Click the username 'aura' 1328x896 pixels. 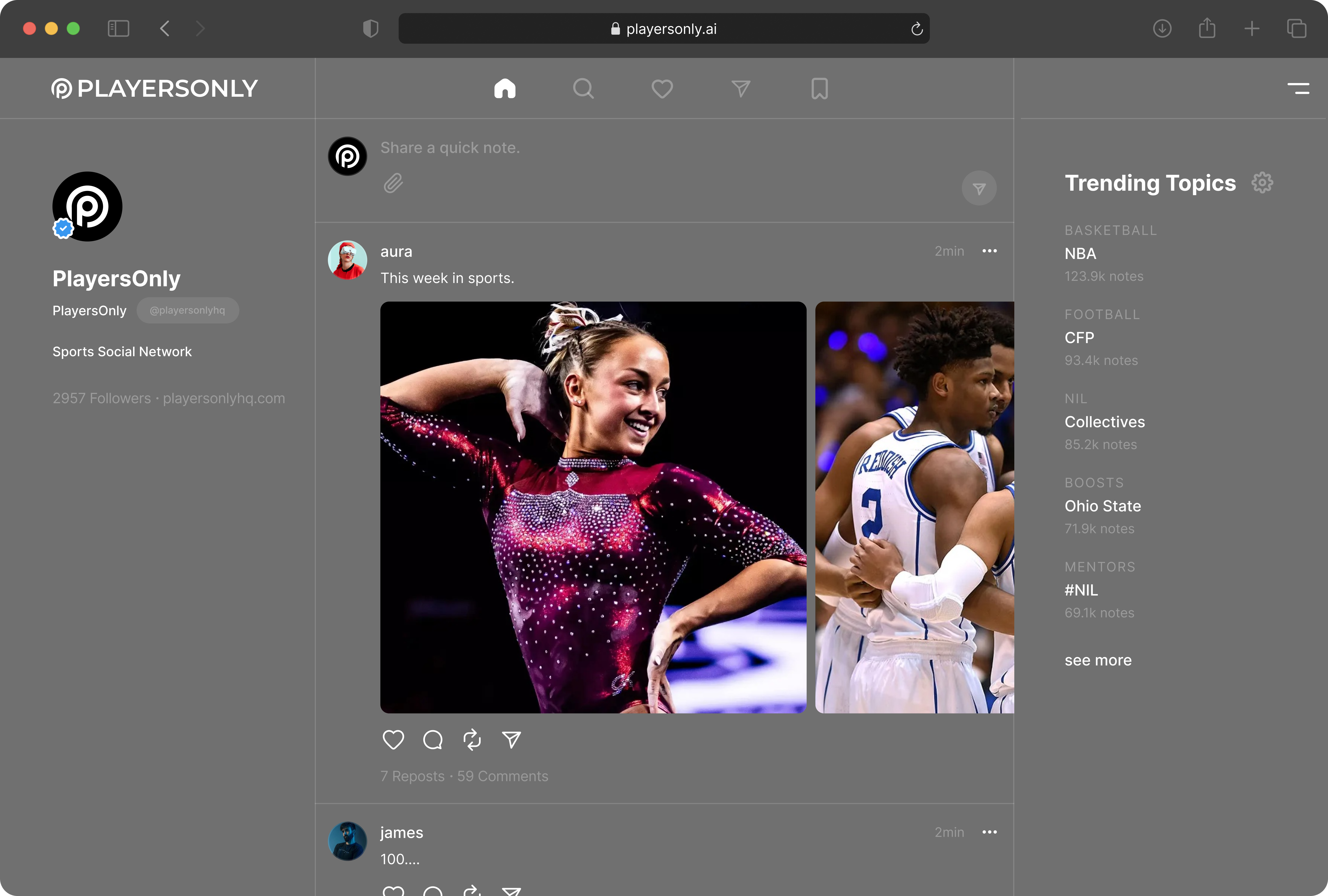pos(396,251)
